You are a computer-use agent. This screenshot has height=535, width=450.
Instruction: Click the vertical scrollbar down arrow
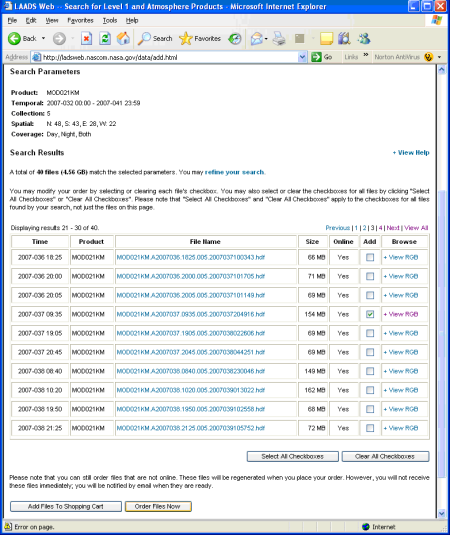click(441, 513)
